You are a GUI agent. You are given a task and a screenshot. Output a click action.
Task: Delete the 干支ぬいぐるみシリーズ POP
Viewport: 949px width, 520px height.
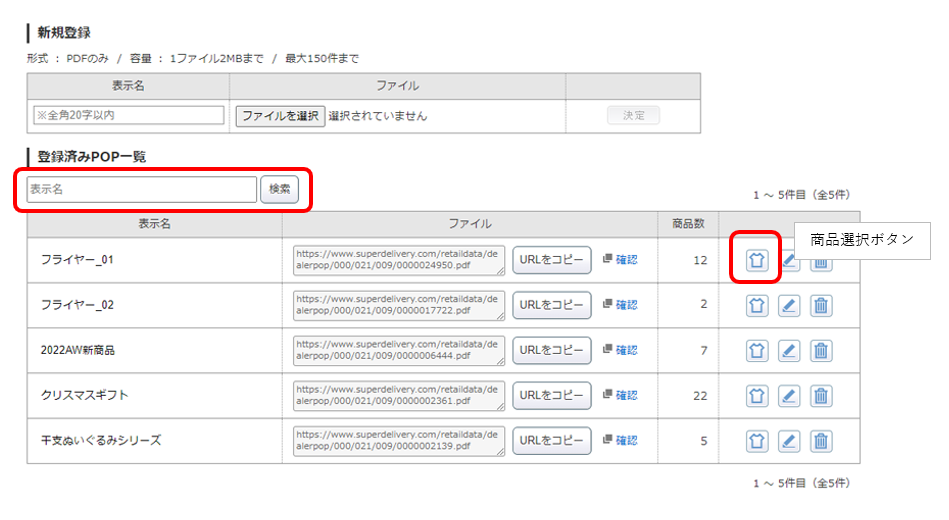821,441
